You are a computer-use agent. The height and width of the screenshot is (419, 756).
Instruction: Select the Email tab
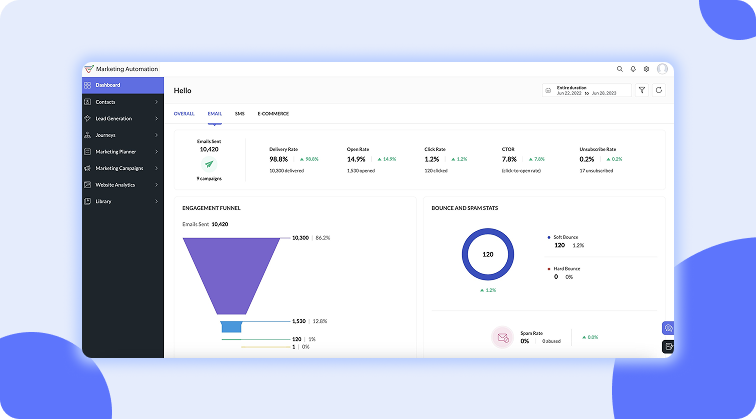215,114
